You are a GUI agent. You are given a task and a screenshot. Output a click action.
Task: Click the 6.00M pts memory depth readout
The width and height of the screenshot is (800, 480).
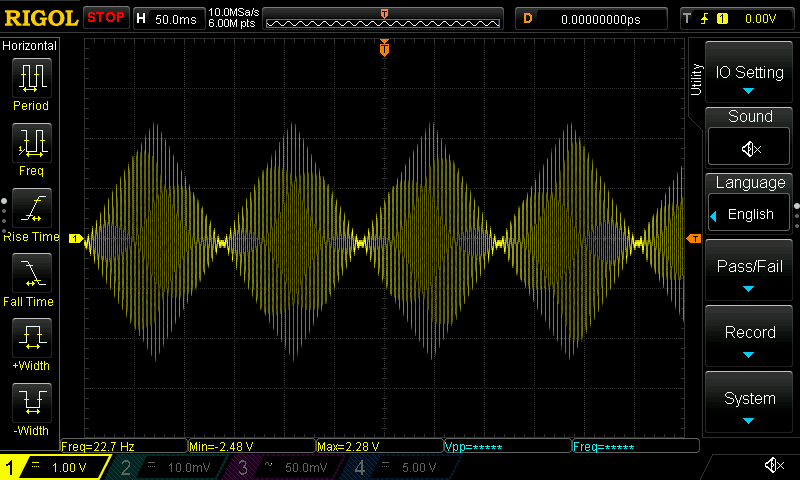[232, 23]
